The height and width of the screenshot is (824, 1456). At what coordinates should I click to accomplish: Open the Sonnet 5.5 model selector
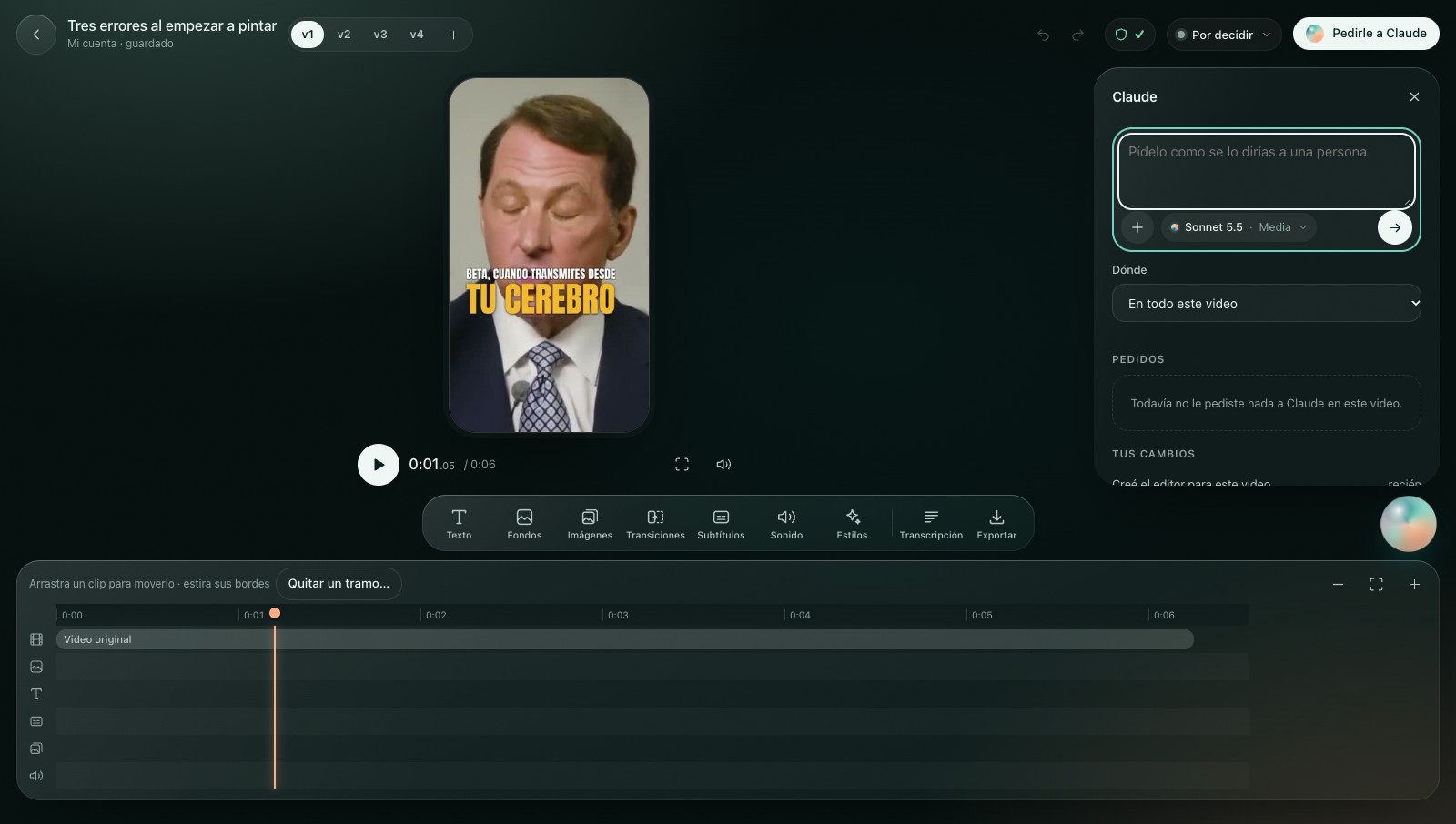click(1239, 227)
